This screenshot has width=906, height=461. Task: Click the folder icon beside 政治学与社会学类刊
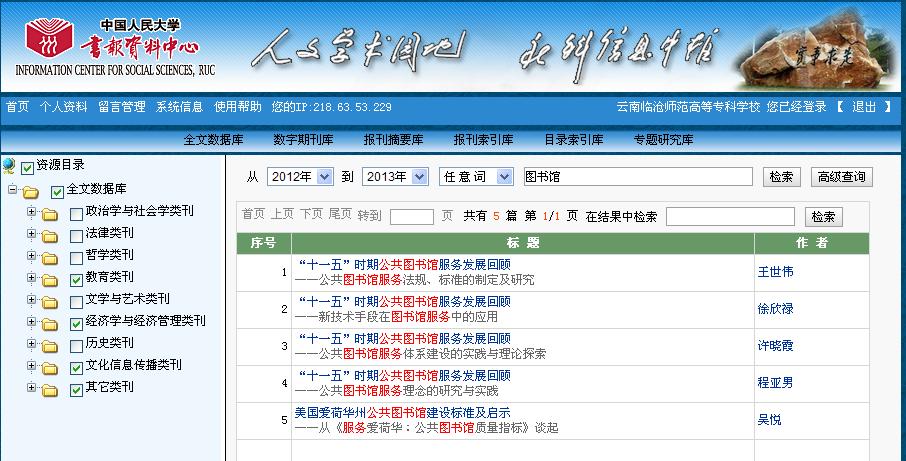coord(50,212)
